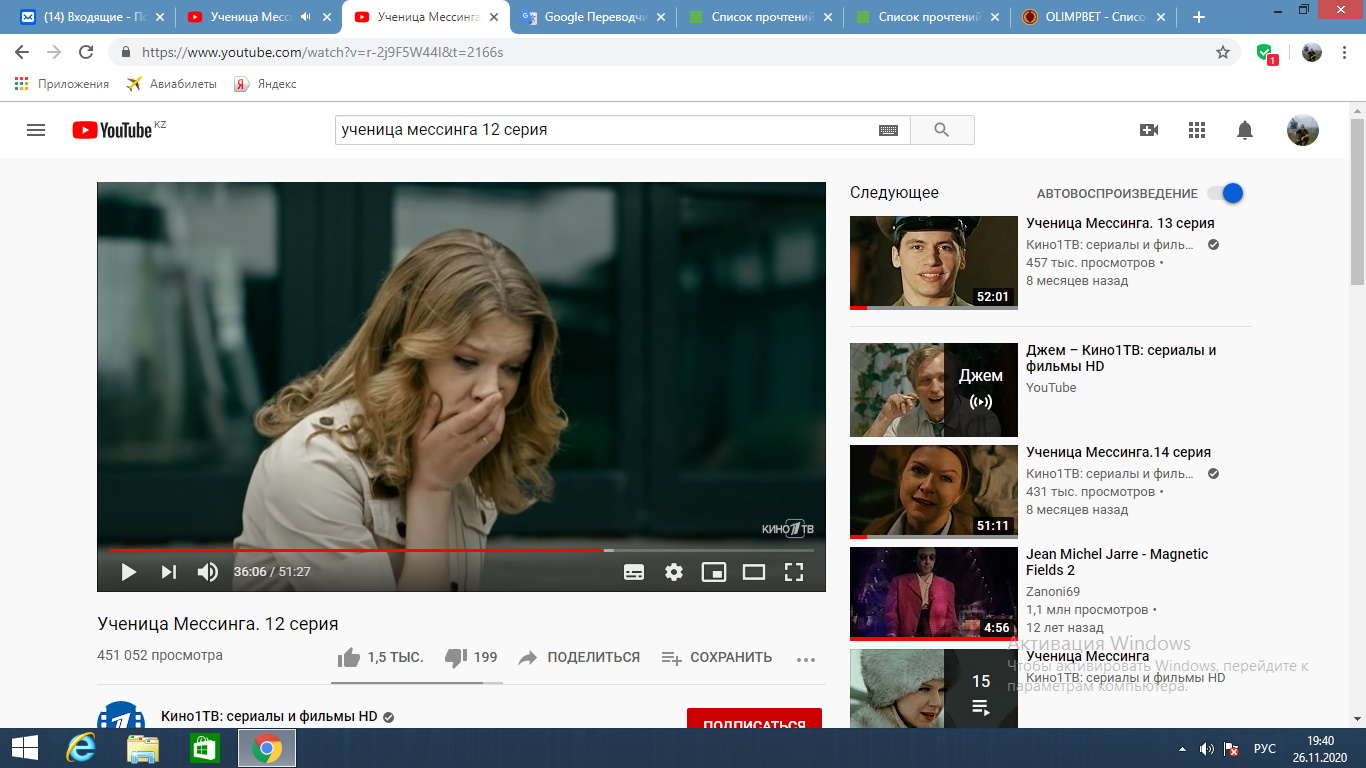Like the video with thumbs up
The width and height of the screenshot is (1366, 768).
click(349, 657)
